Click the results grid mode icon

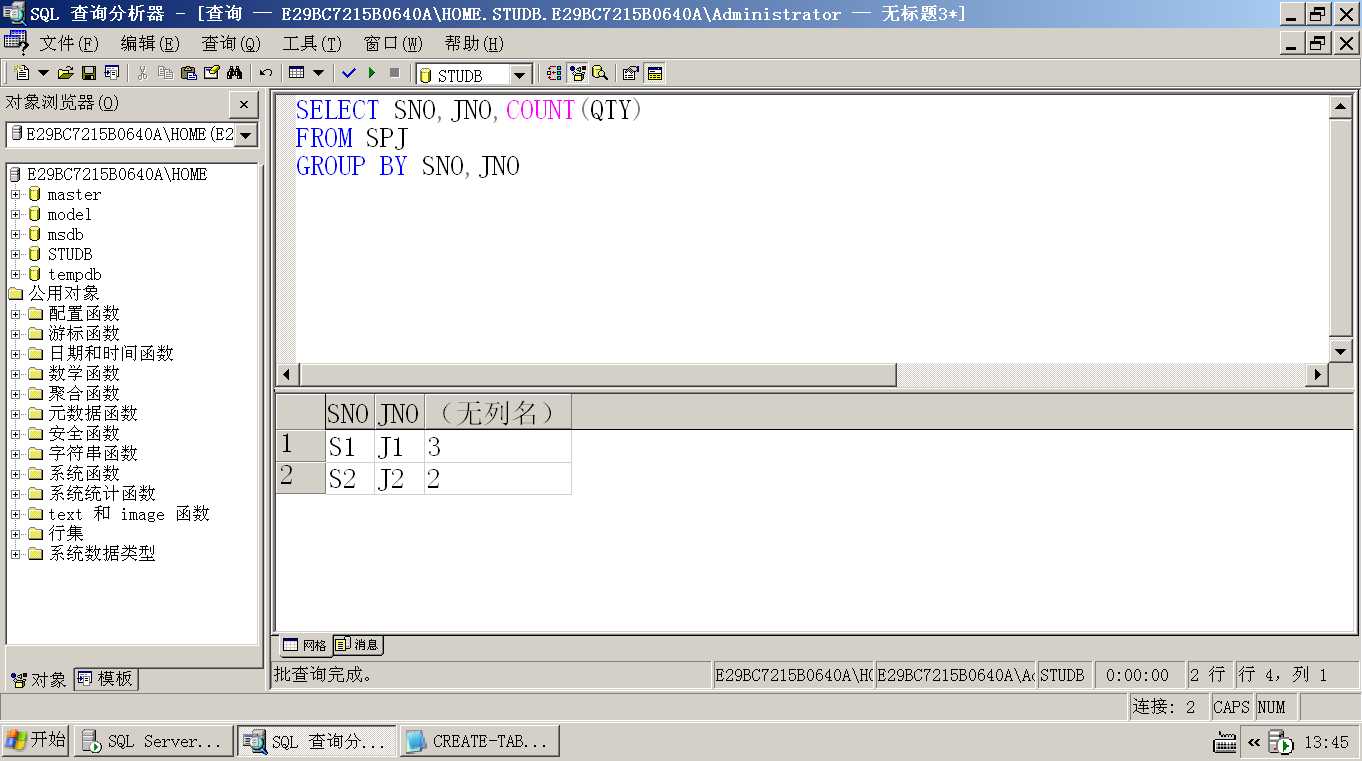click(x=296, y=73)
